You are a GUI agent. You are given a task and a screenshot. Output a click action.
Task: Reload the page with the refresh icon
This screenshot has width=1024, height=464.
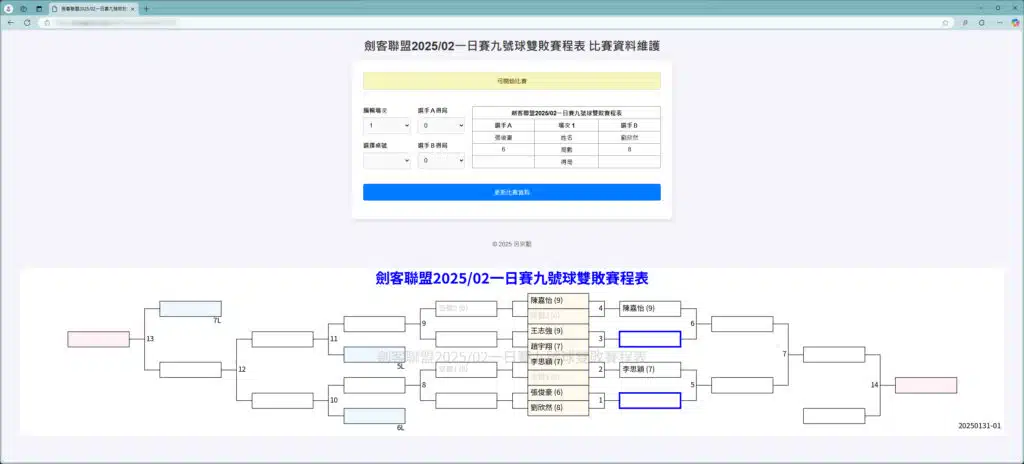click(x=27, y=22)
